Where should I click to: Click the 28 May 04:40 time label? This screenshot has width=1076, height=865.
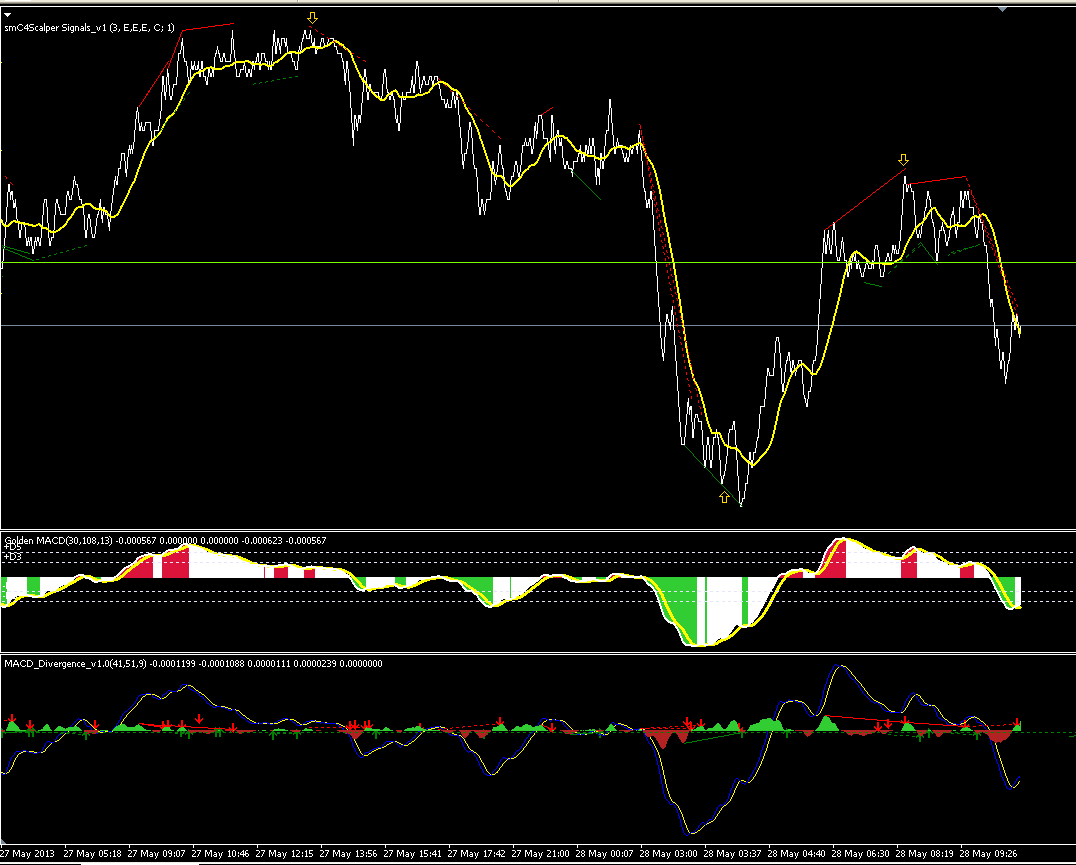(x=797, y=853)
